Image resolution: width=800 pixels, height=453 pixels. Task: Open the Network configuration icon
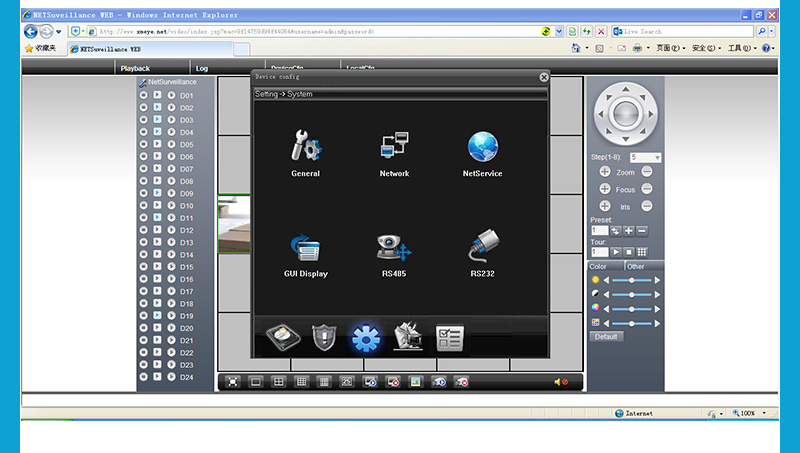(x=394, y=150)
